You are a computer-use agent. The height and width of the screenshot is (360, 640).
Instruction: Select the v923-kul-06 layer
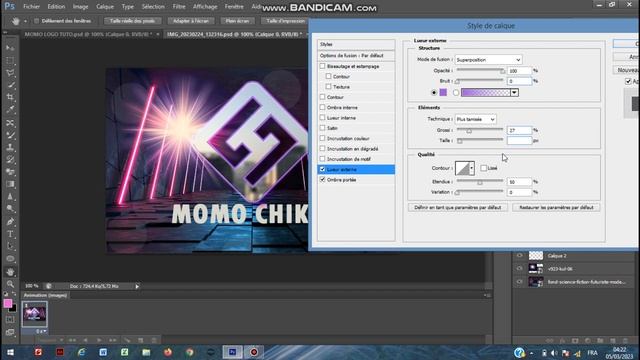573,269
